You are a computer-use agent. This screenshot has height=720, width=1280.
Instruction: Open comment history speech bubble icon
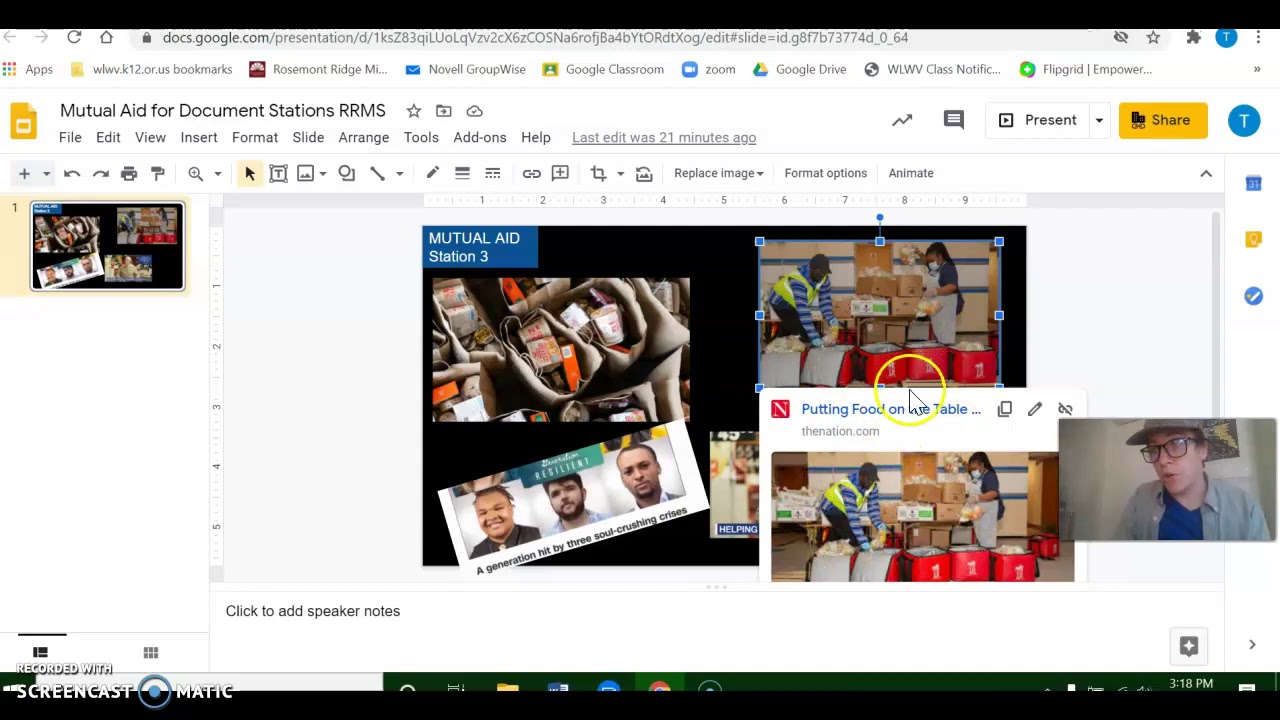tap(954, 120)
